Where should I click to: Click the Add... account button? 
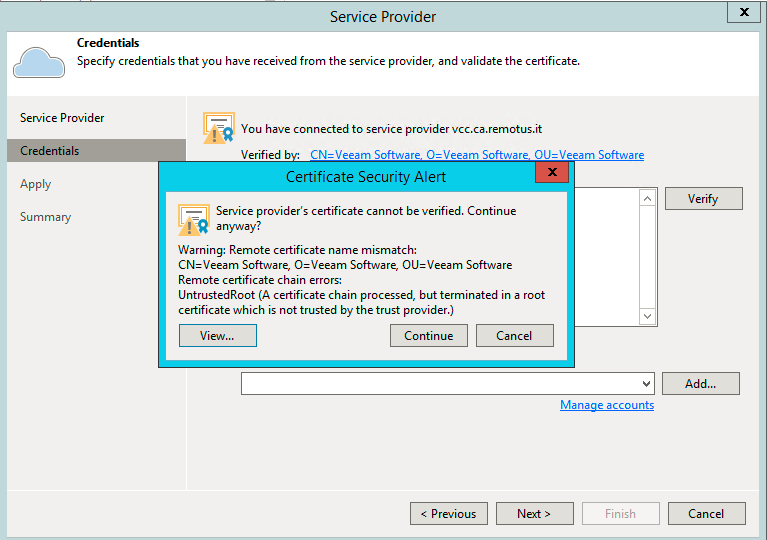tap(700, 383)
